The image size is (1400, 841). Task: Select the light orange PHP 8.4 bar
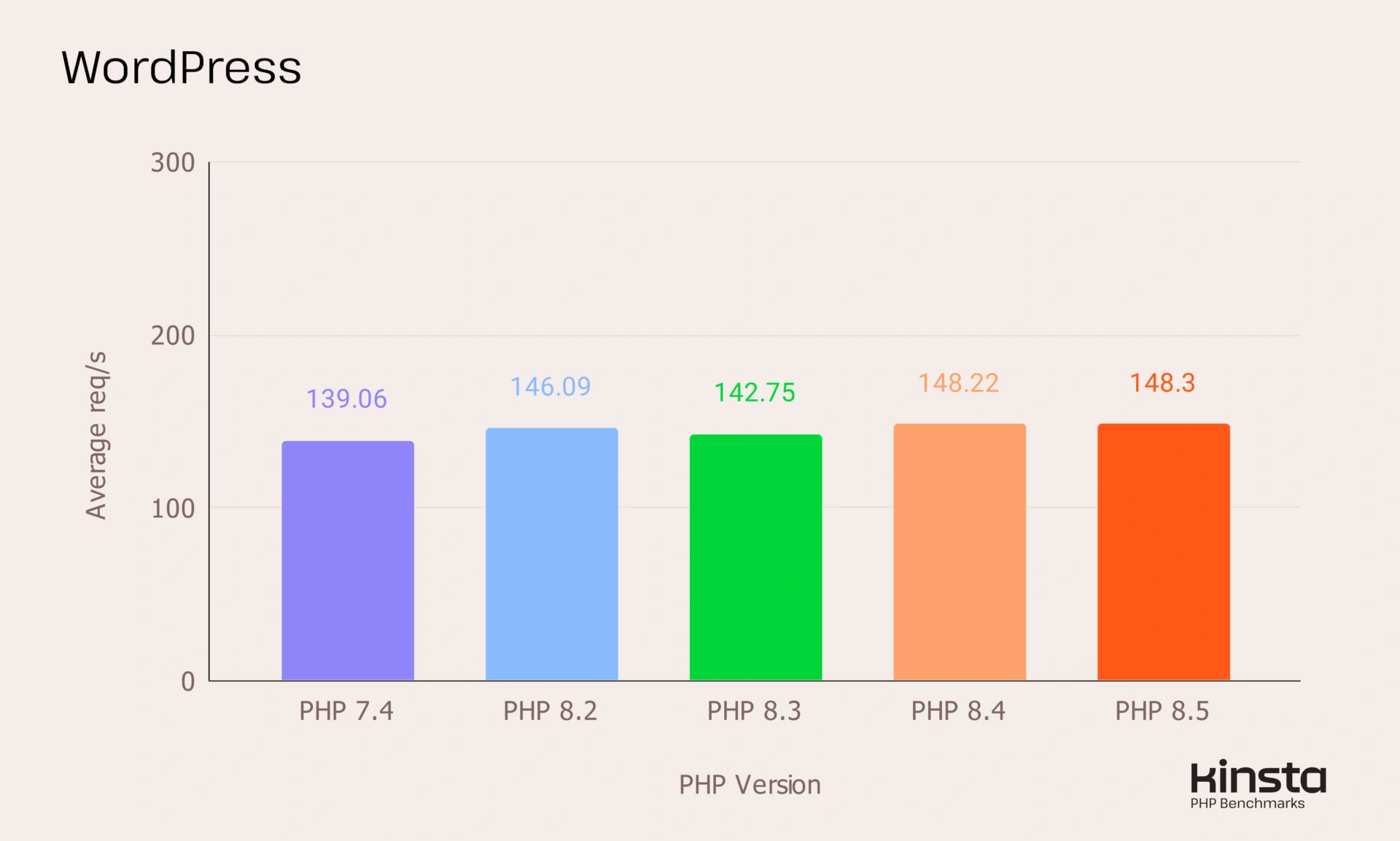pyautogui.click(x=960, y=552)
